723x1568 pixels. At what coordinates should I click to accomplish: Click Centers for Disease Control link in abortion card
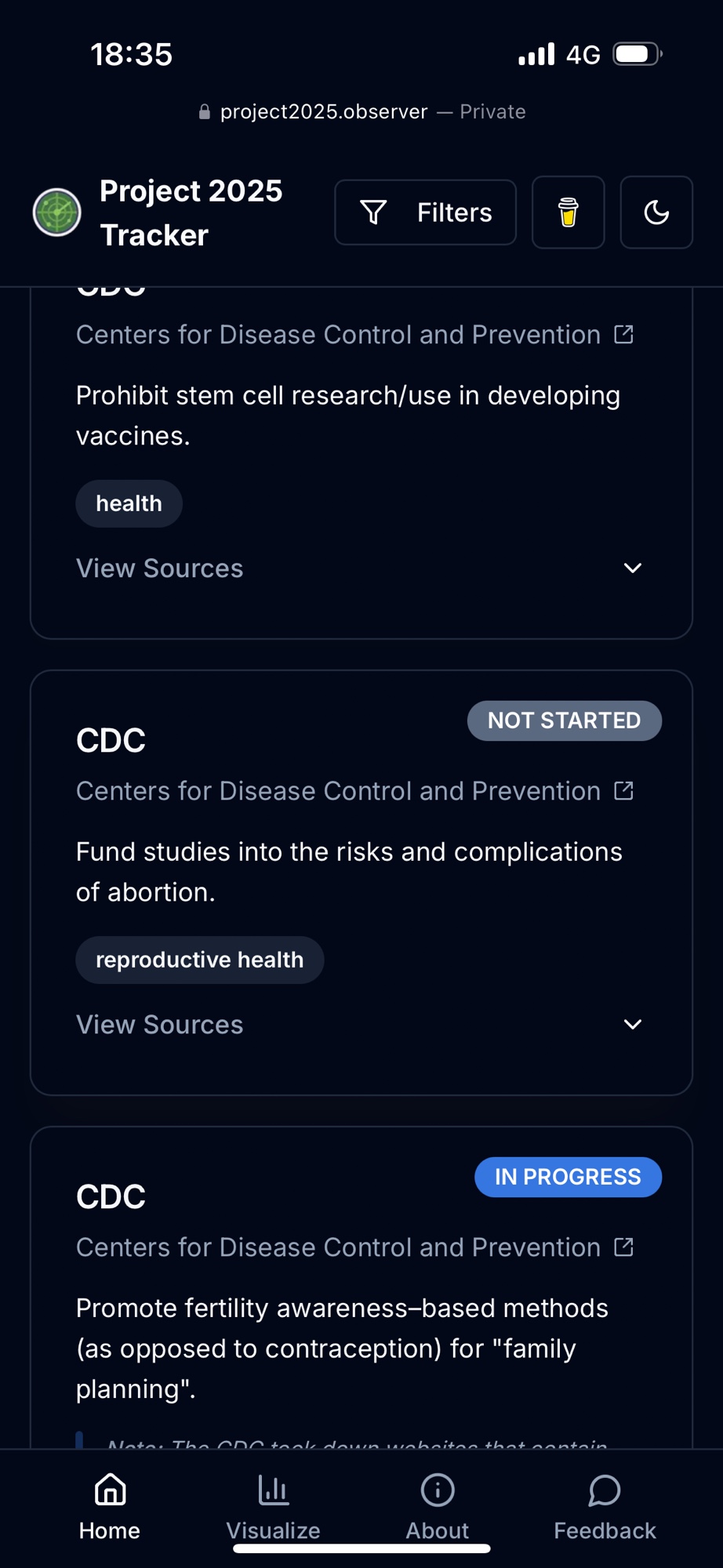click(x=338, y=791)
